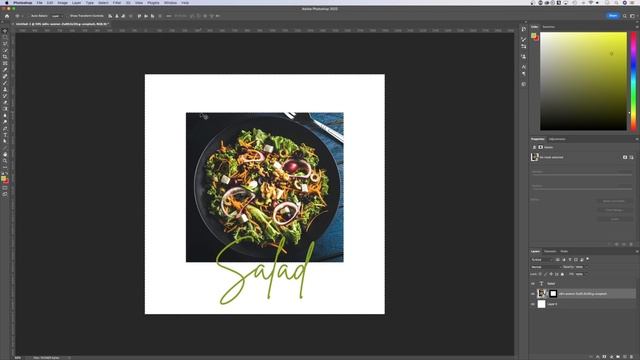This screenshot has width=640, height=360.
Task: Select the Horizontal Type tool
Action: click(5, 135)
